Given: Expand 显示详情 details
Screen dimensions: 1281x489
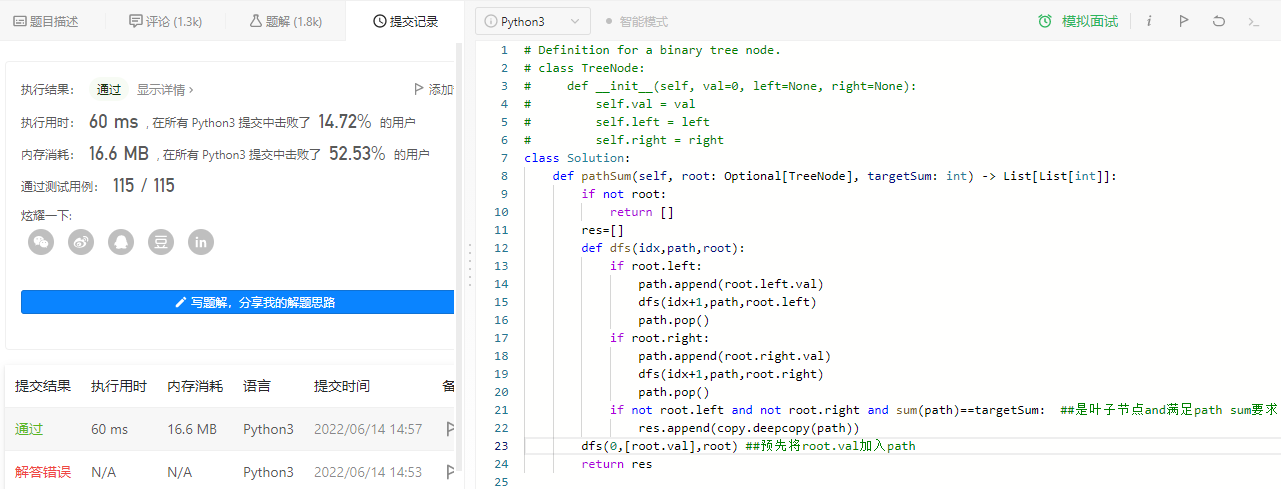Looking at the screenshot, I should [x=165, y=89].
